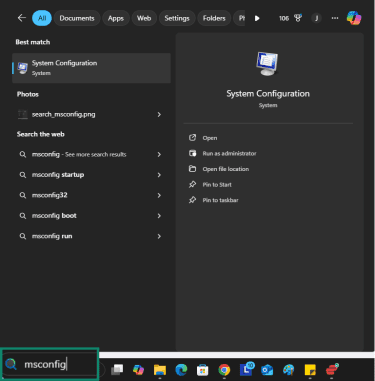Go back with the left arrow
This screenshot has height=381, width=375.
tap(22, 18)
